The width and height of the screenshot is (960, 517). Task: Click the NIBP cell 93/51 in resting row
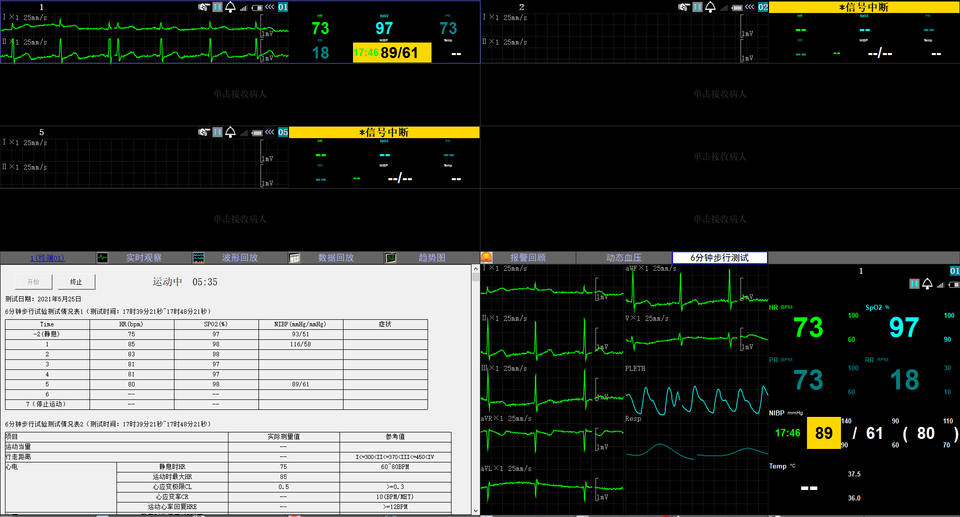301,334
